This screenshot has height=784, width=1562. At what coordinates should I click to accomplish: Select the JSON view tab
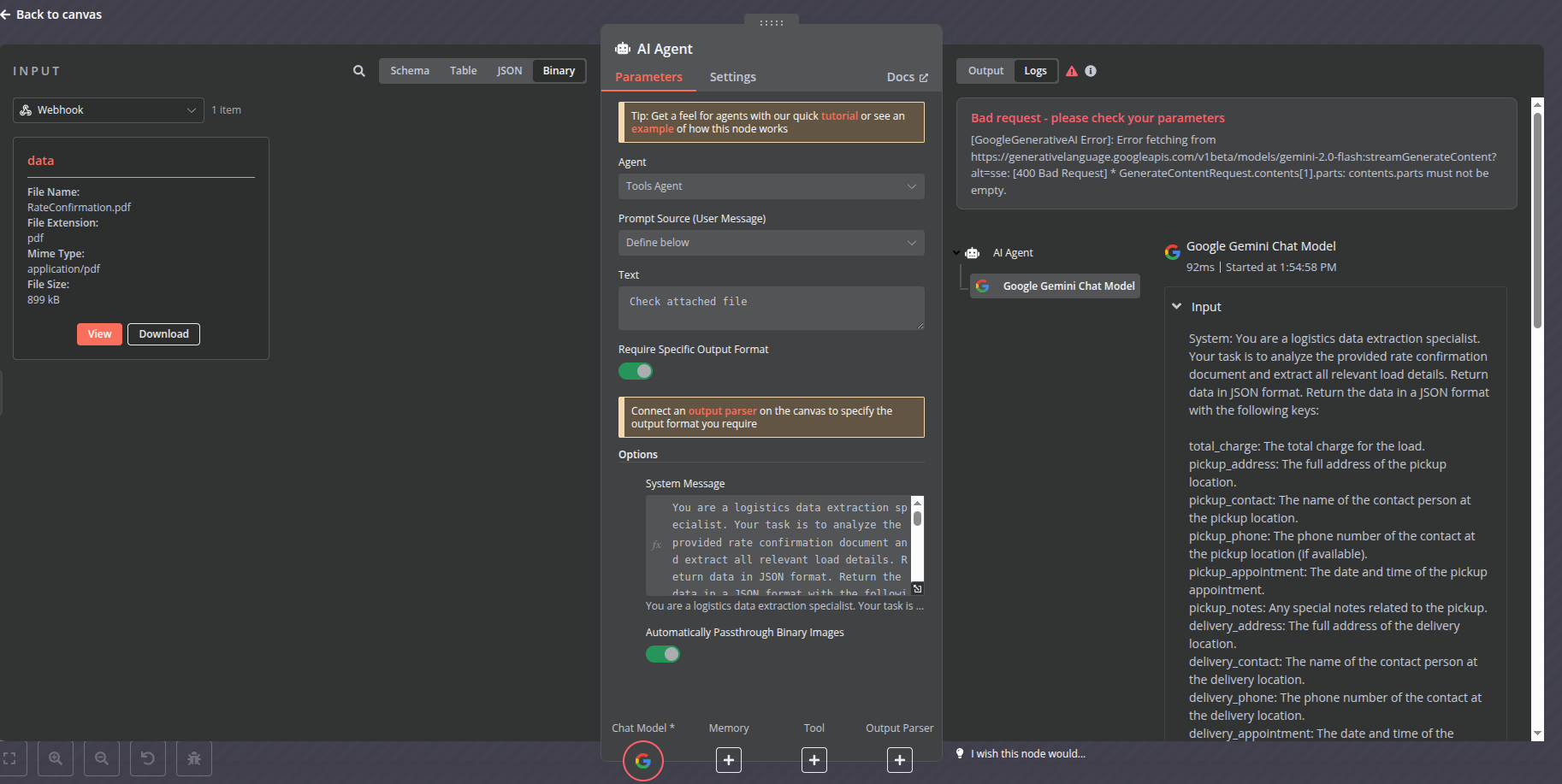coord(510,71)
